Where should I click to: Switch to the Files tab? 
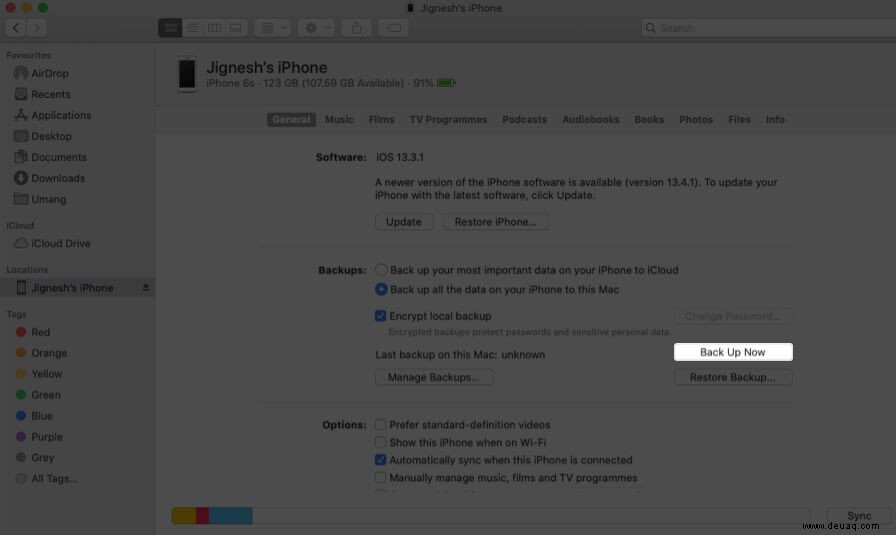pos(739,119)
